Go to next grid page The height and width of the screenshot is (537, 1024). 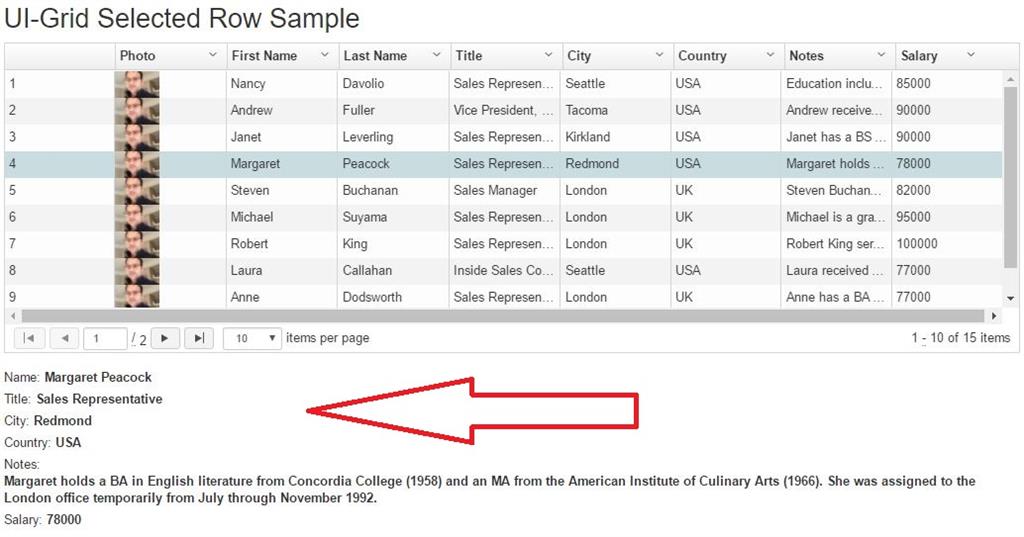[x=164, y=339]
